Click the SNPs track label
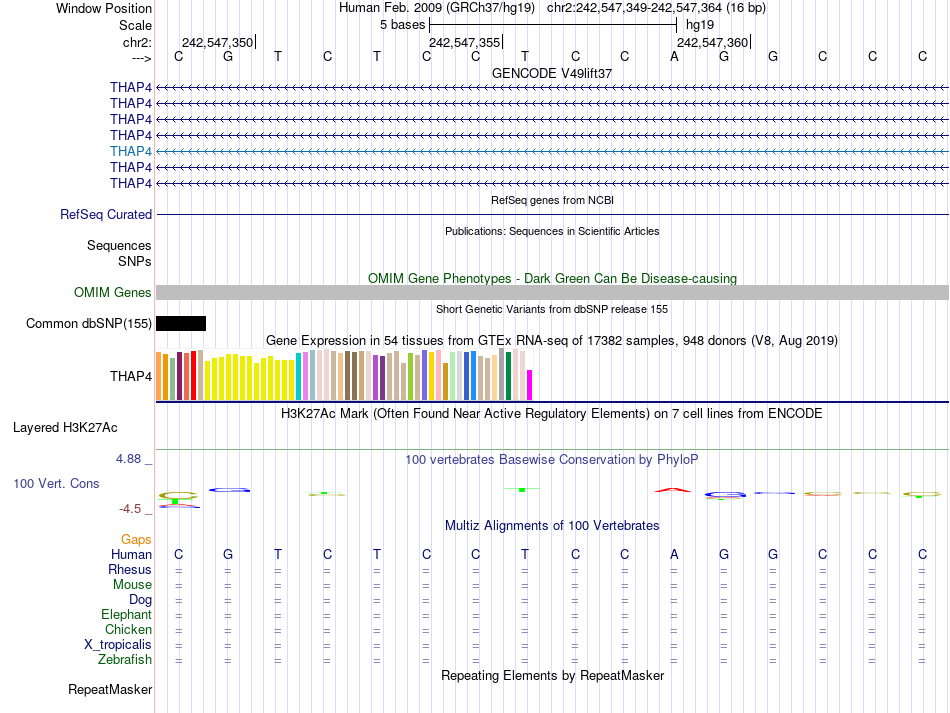 135,261
